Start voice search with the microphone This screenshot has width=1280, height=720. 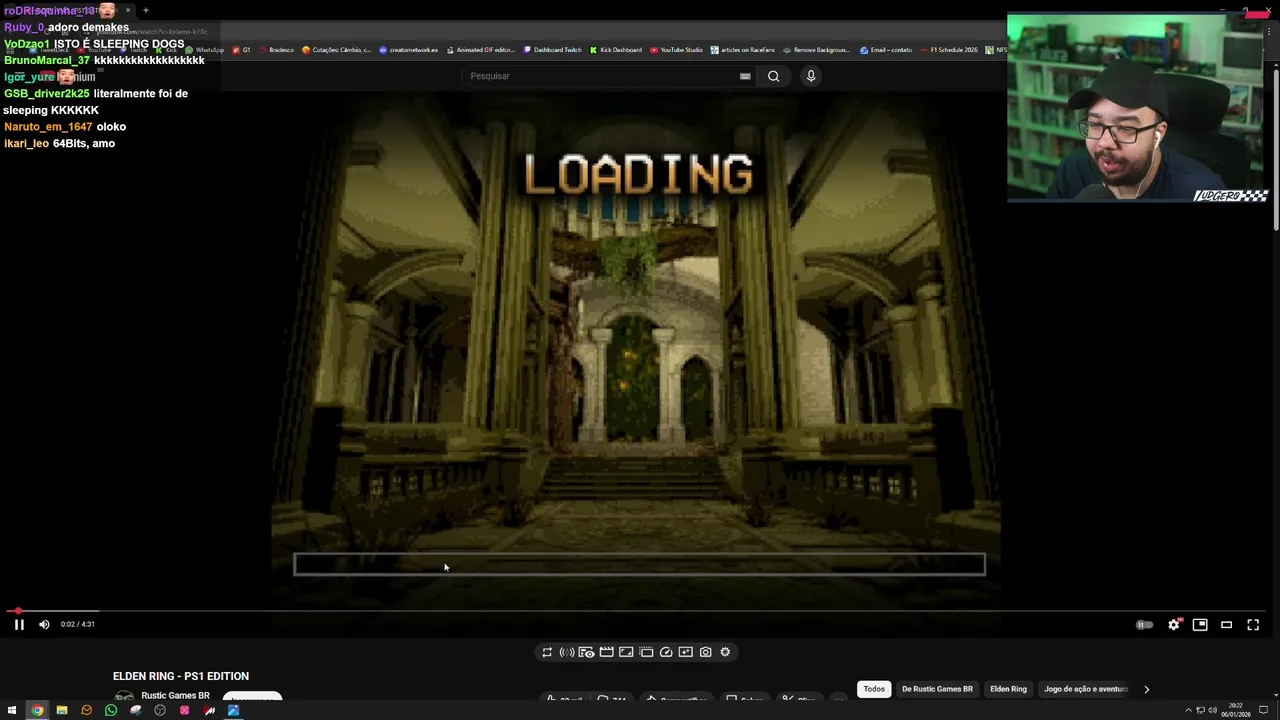[x=811, y=76]
